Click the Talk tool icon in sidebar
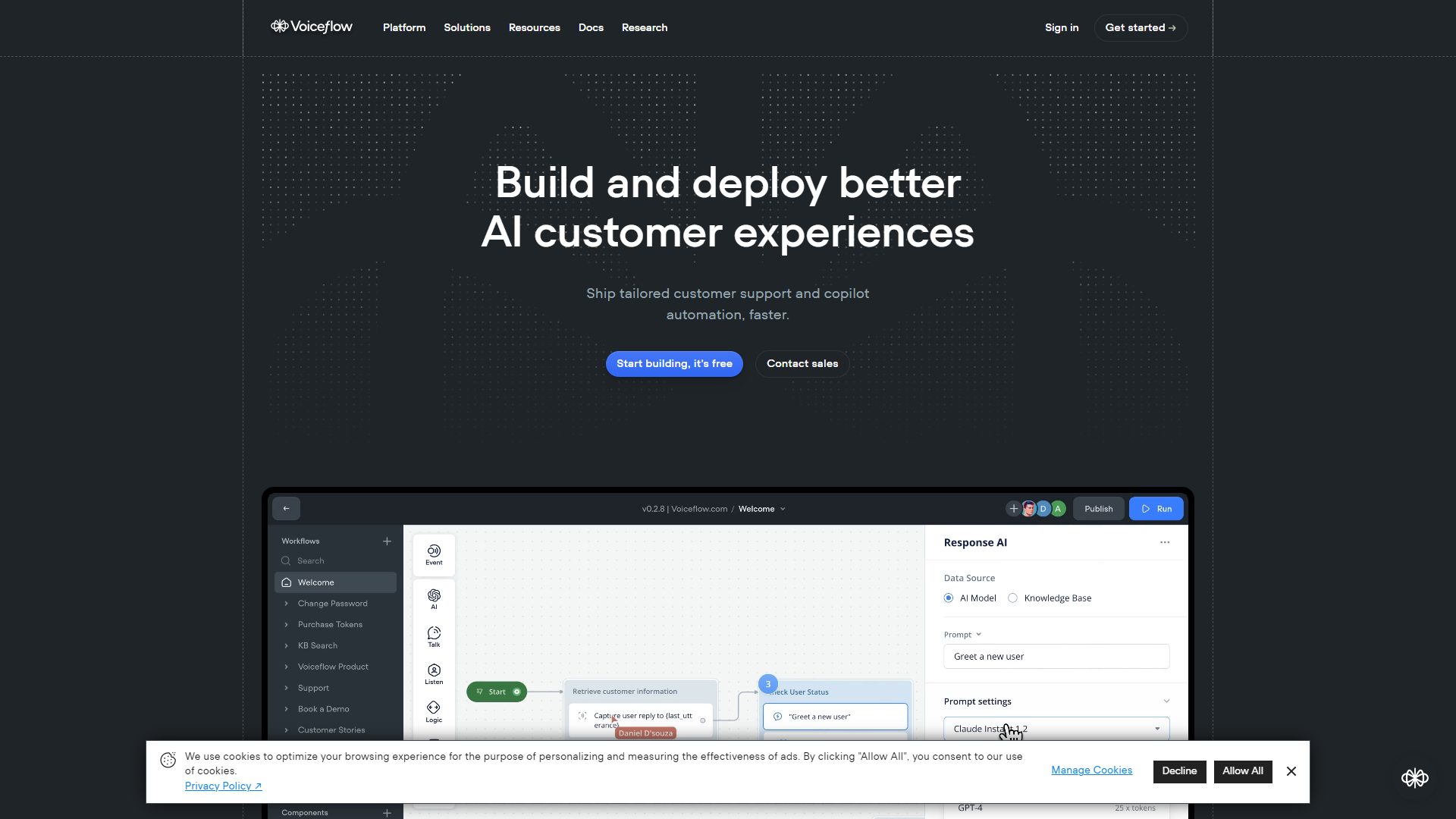Image resolution: width=1456 pixels, height=819 pixels. (433, 635)
